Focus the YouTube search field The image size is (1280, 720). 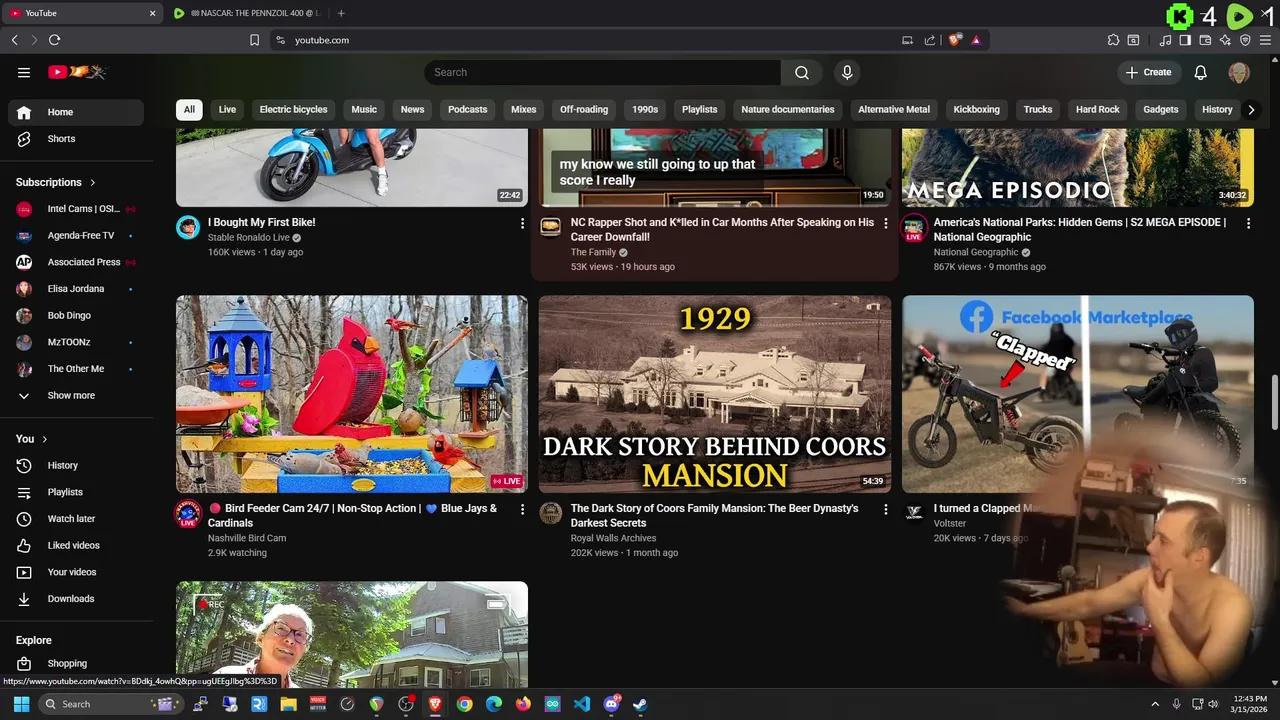[603, 72]
